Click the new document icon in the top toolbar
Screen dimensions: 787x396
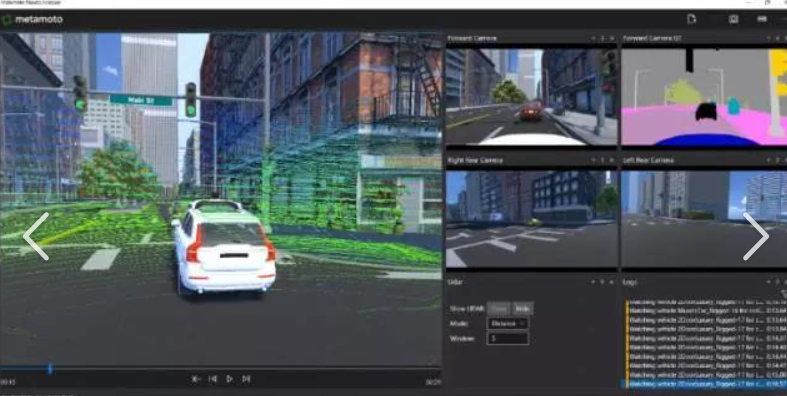[692, 19]
